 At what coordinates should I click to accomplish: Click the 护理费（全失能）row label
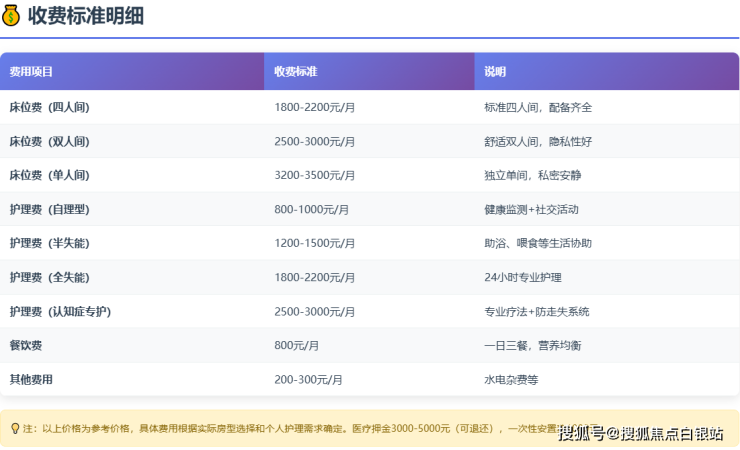(x=50, y=277)
